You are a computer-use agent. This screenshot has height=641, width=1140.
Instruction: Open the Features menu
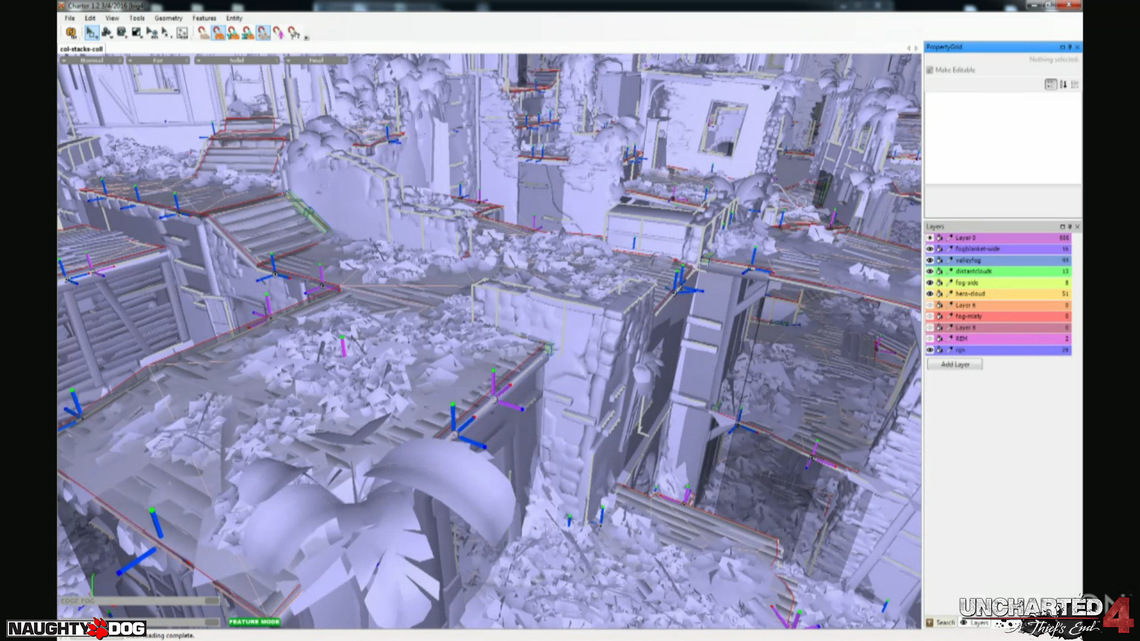tap(204, 18)
